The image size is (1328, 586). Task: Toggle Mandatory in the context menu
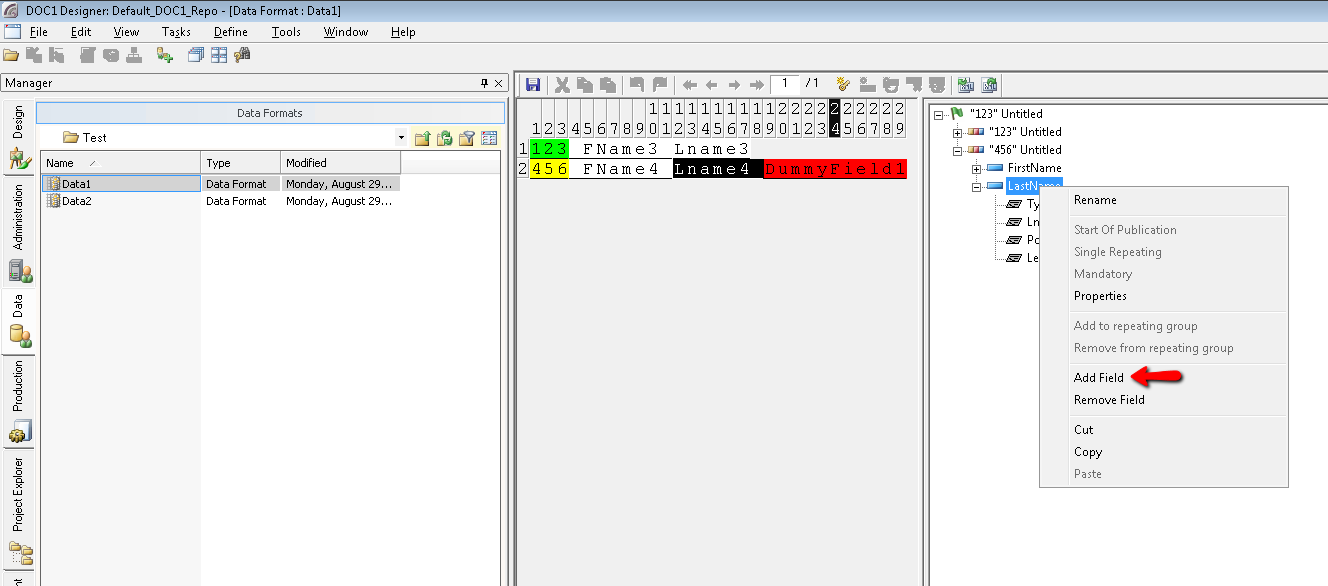pos(1103,273)
